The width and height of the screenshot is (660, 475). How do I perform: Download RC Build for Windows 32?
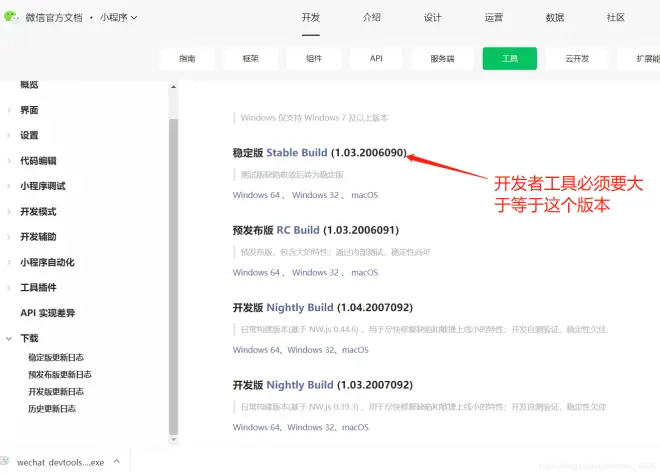click(x=315, y=272)
